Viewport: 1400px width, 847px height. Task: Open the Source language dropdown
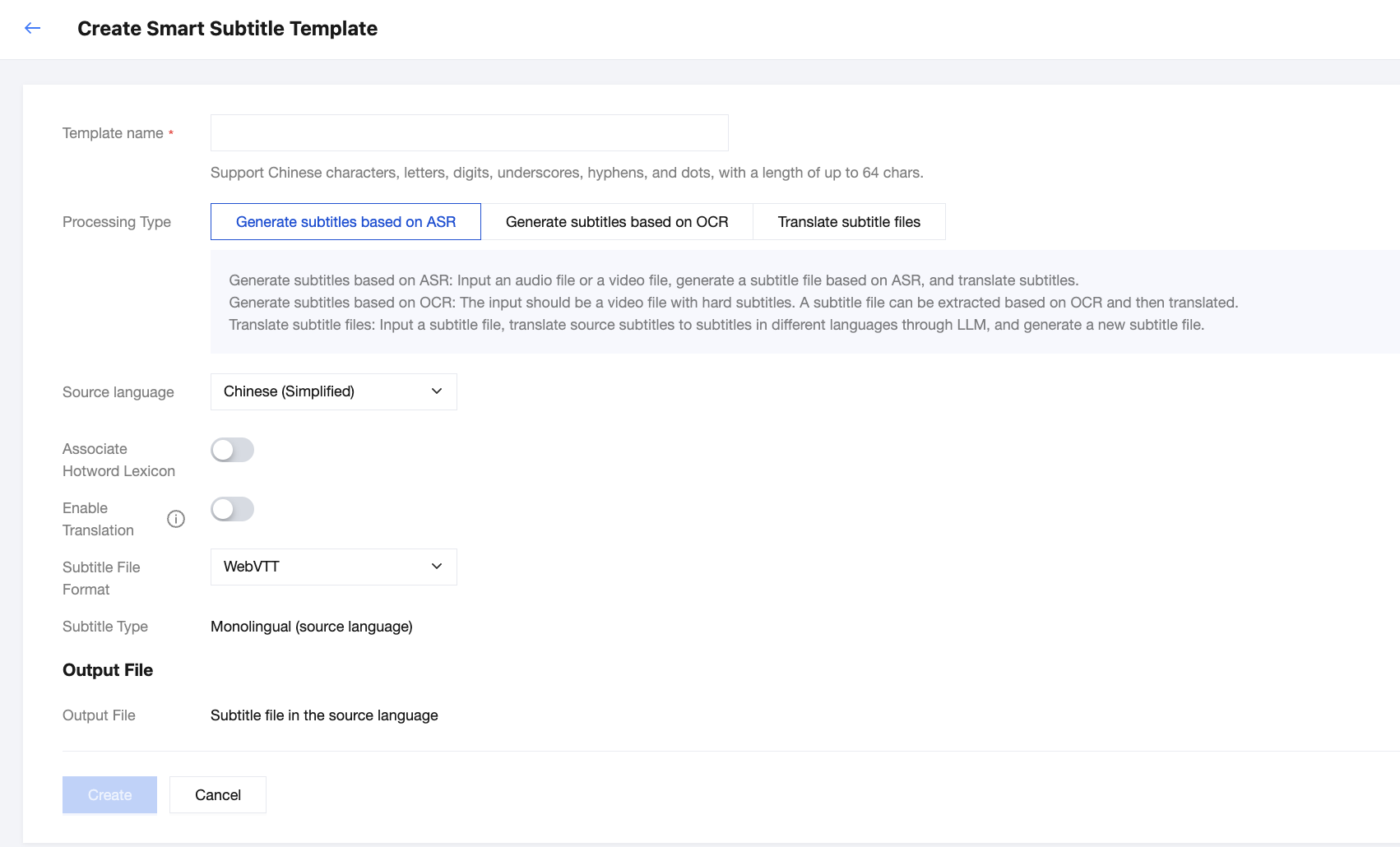point(333,392)
